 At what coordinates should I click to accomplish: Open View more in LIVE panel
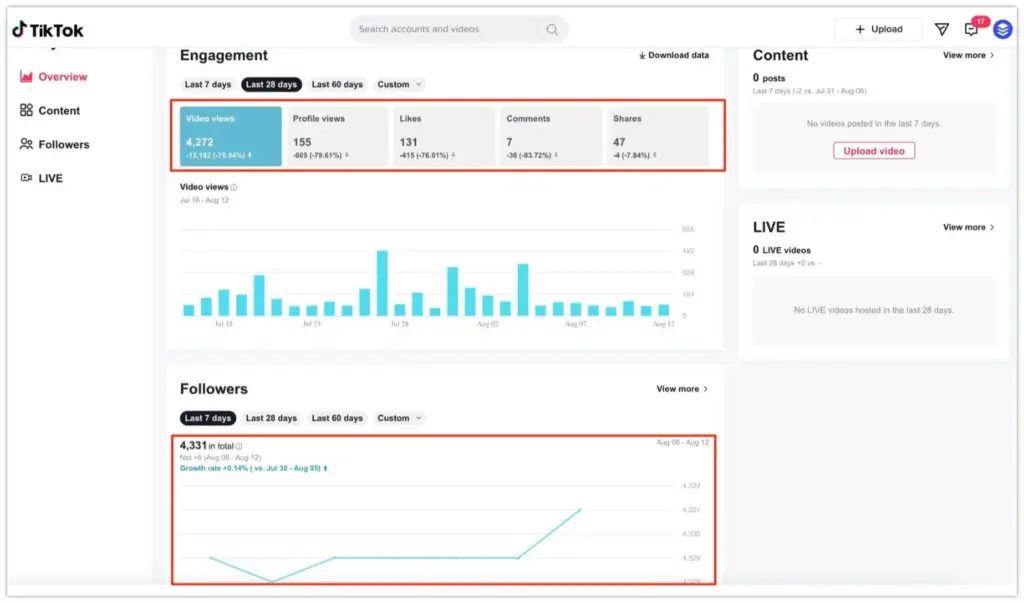pyautogui.click(x=968, y=227)
